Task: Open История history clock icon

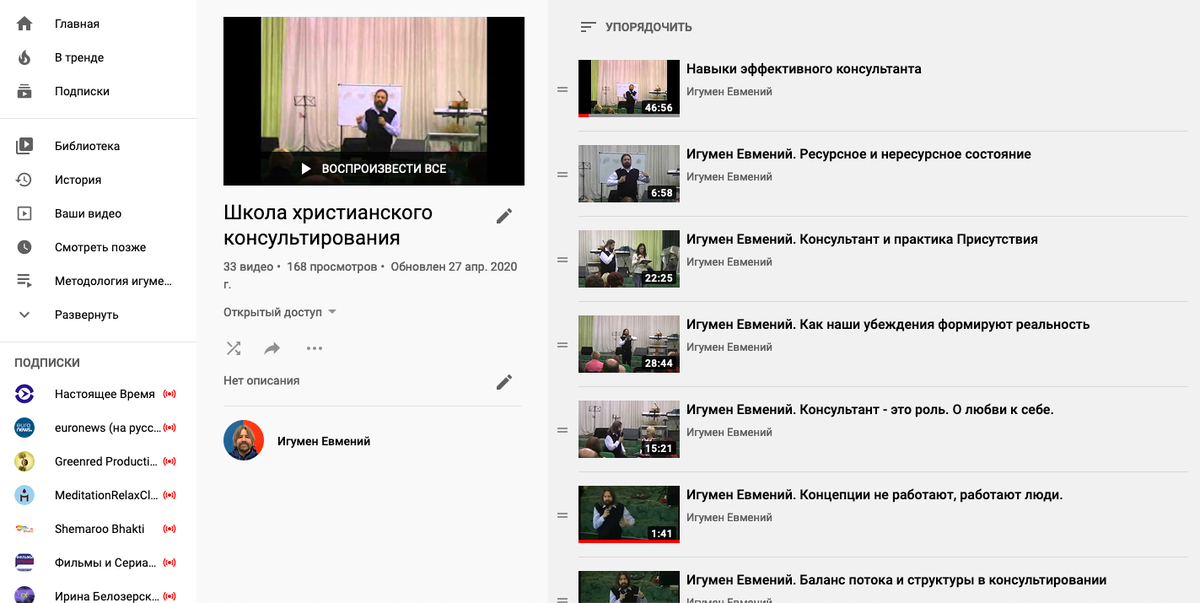Action: 24,180
